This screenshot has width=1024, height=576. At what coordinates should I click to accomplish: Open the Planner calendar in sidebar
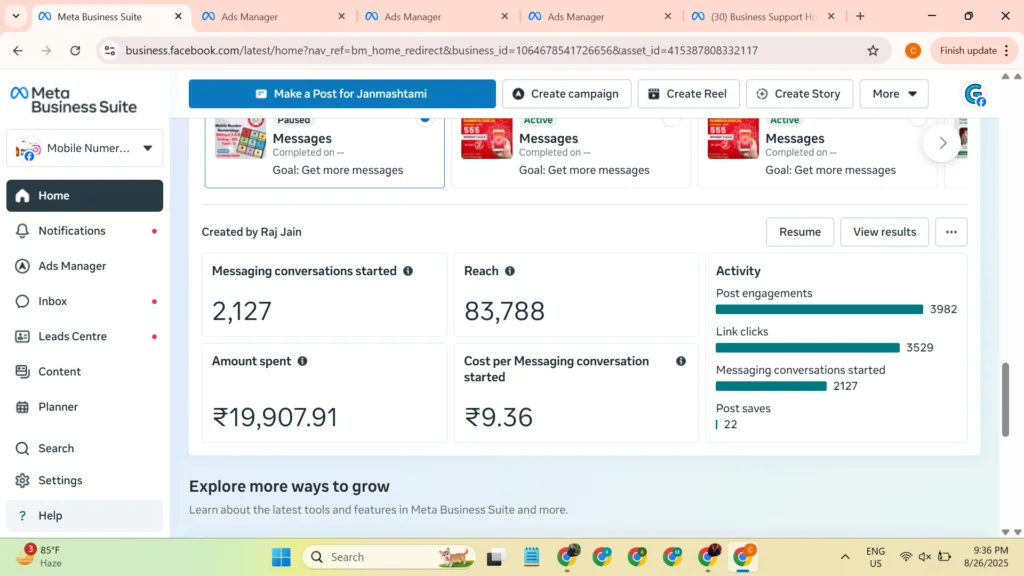point(57,407)
